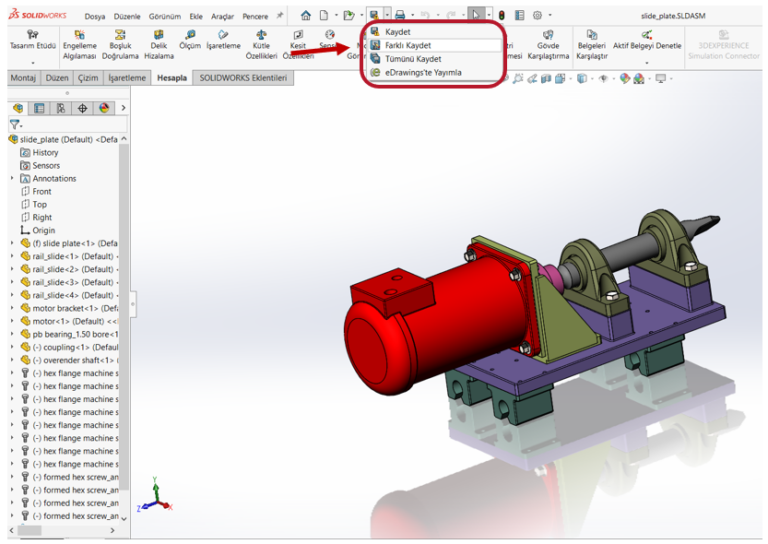Viewport: 768px width, 544px height.
Task: Open the Options gear icon
Action: (537, 16)
